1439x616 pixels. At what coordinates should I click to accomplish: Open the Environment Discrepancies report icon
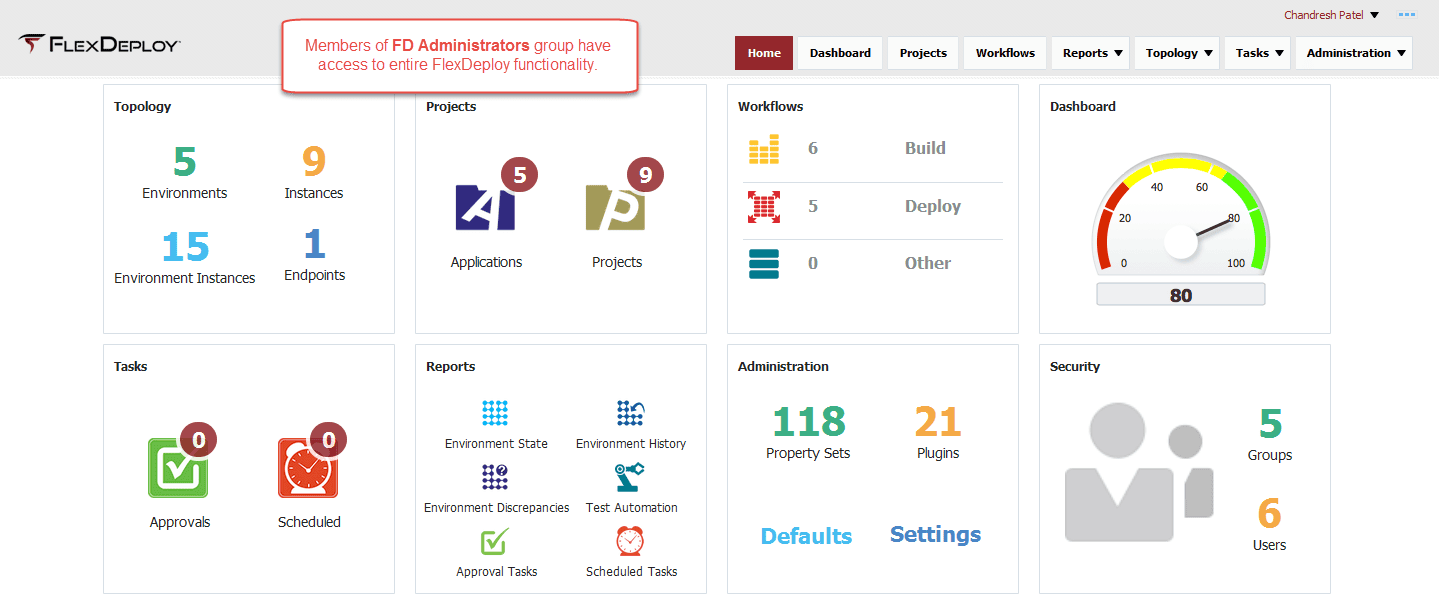(495, 477)
